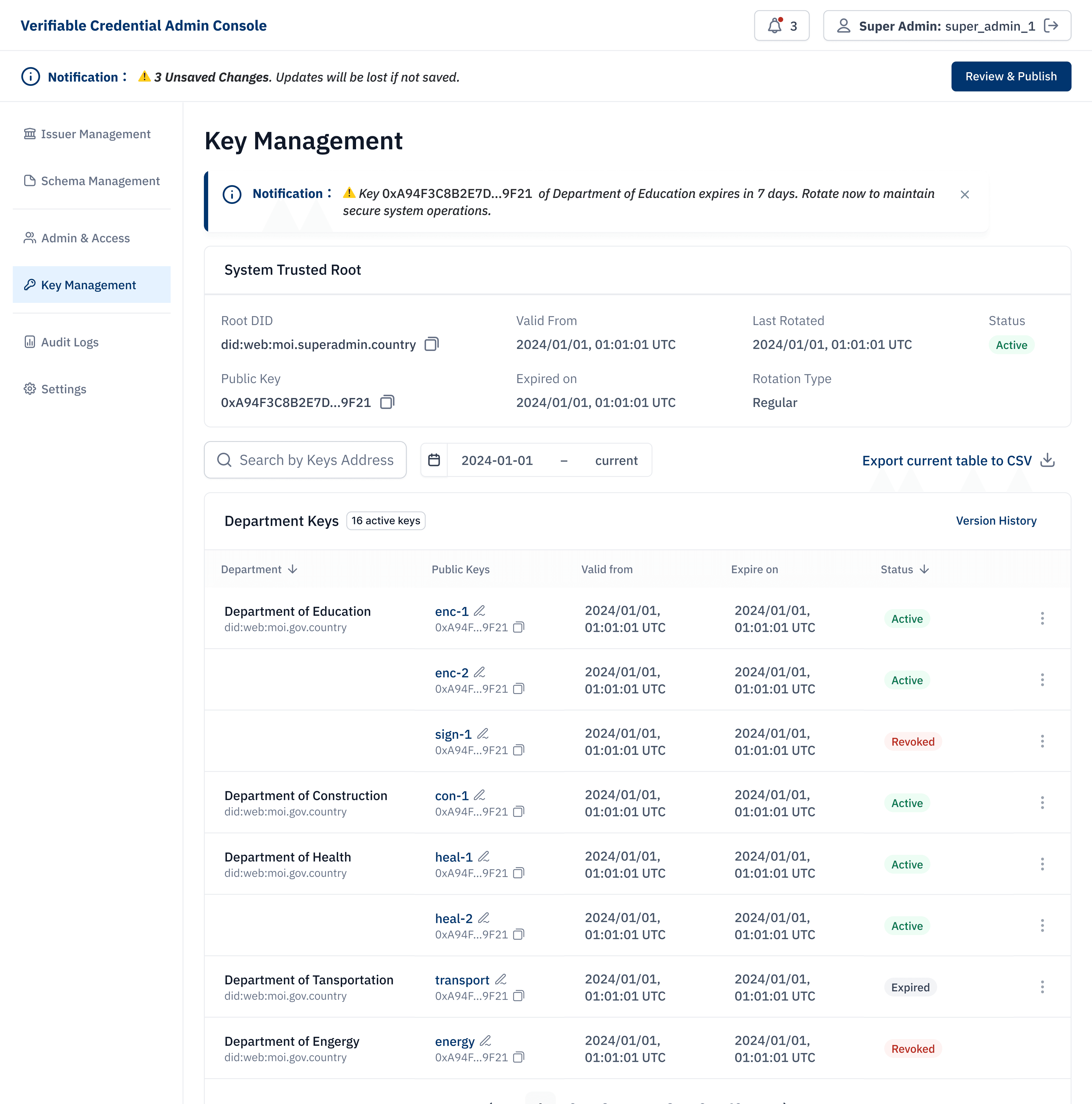Image resolution: width=1092 pixels, height=1104 pixels.
Task: Click the logout icon next to super_admin_1
Action: (1050, 26)
